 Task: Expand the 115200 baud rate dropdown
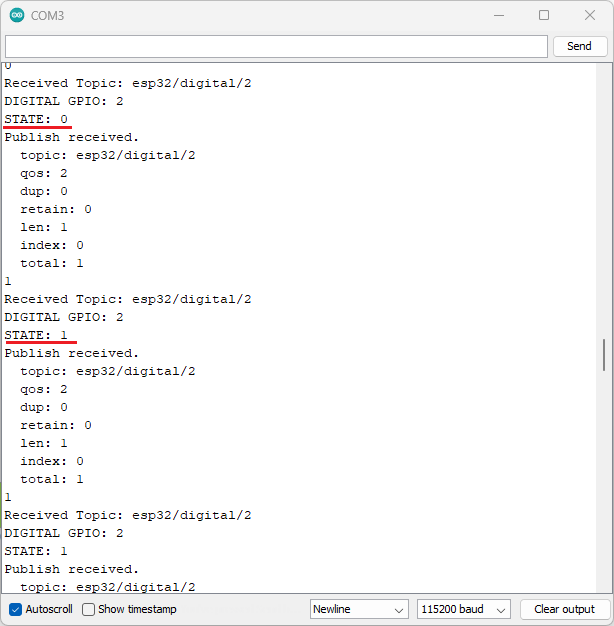click(464, 609)
